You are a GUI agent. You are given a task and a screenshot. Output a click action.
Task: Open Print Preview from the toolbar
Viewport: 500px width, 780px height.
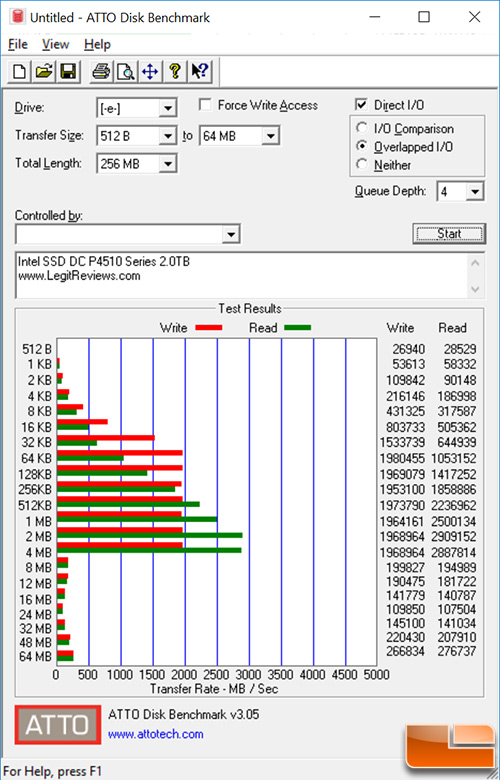(125, 72)
